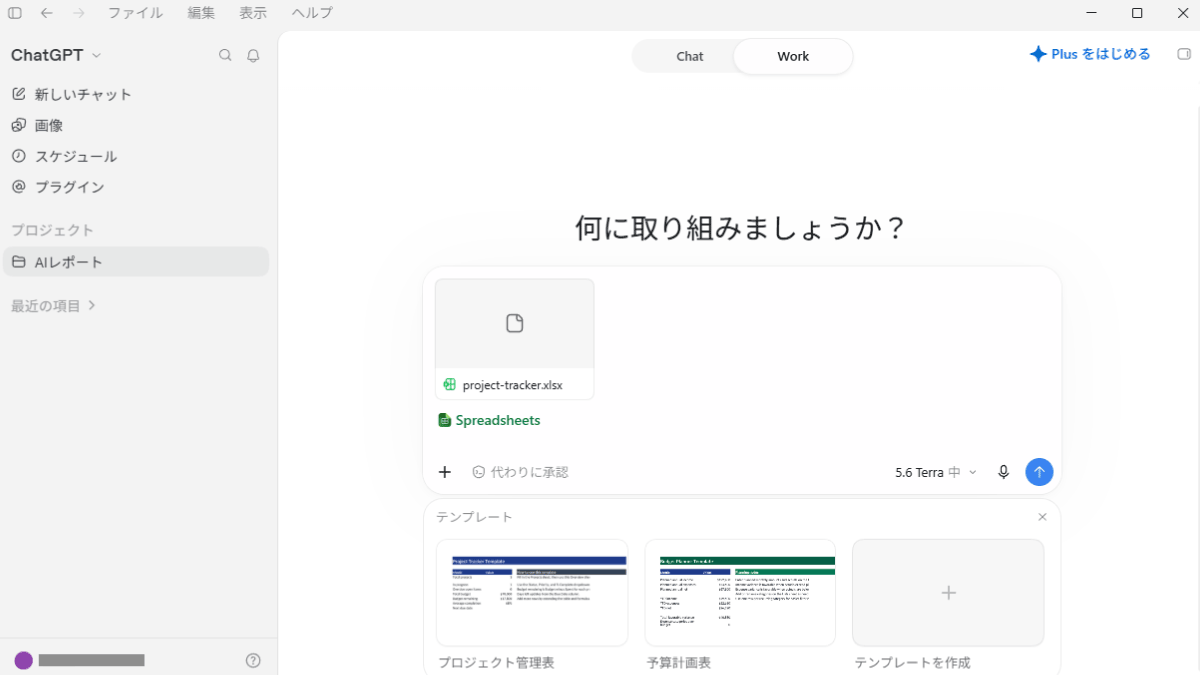Minimize the application window

1091,13
